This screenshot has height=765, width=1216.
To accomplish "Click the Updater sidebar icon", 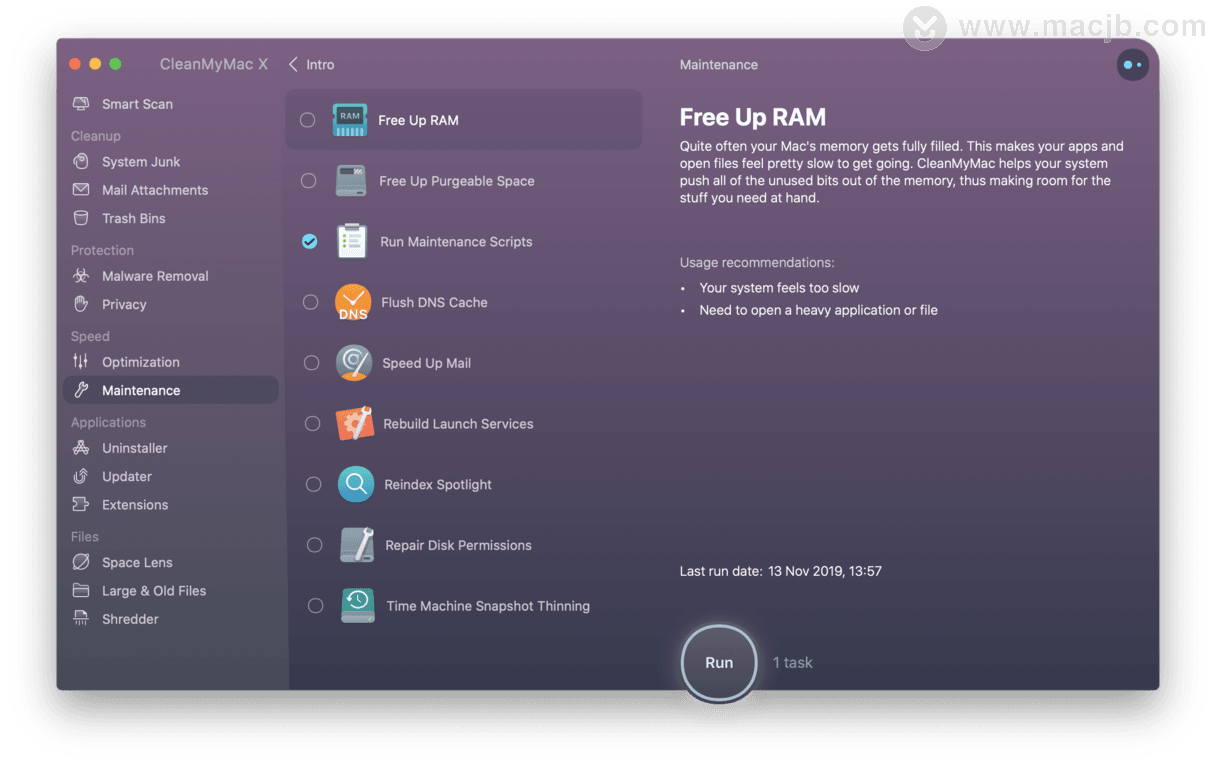I will (81, 476).
